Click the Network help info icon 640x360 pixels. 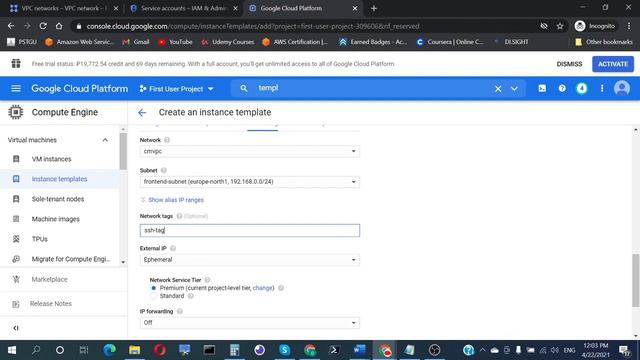[x=167, y=140]
